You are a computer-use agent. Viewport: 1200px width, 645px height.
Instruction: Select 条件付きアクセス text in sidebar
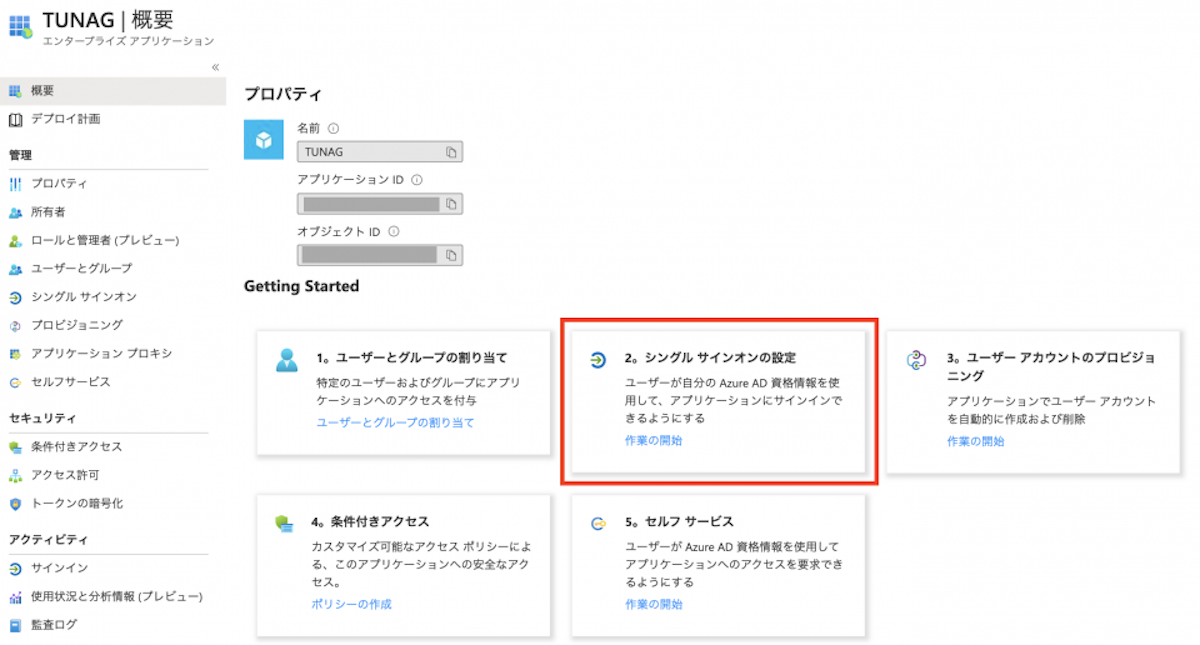click(77, 446)
